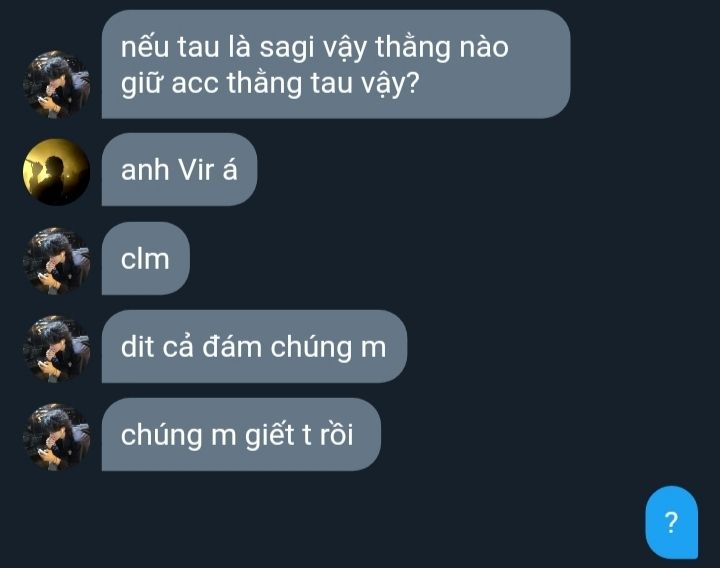Click the word 'anh' in the second message
720x568 pixels.
[x=145, y=170]
